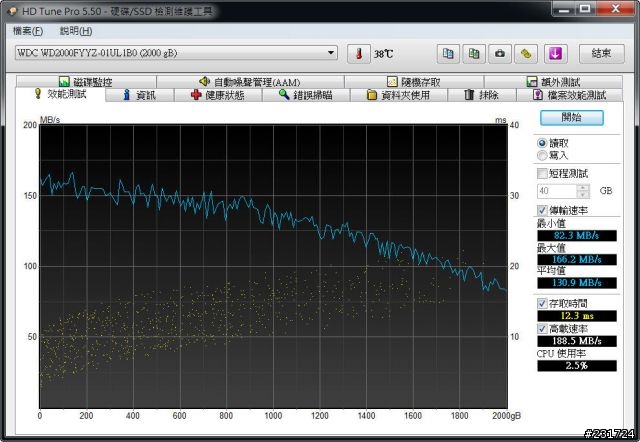Decrease short stroke GB stepper down arrow
This screenshot has width=640, height=442.
[583, 195]
